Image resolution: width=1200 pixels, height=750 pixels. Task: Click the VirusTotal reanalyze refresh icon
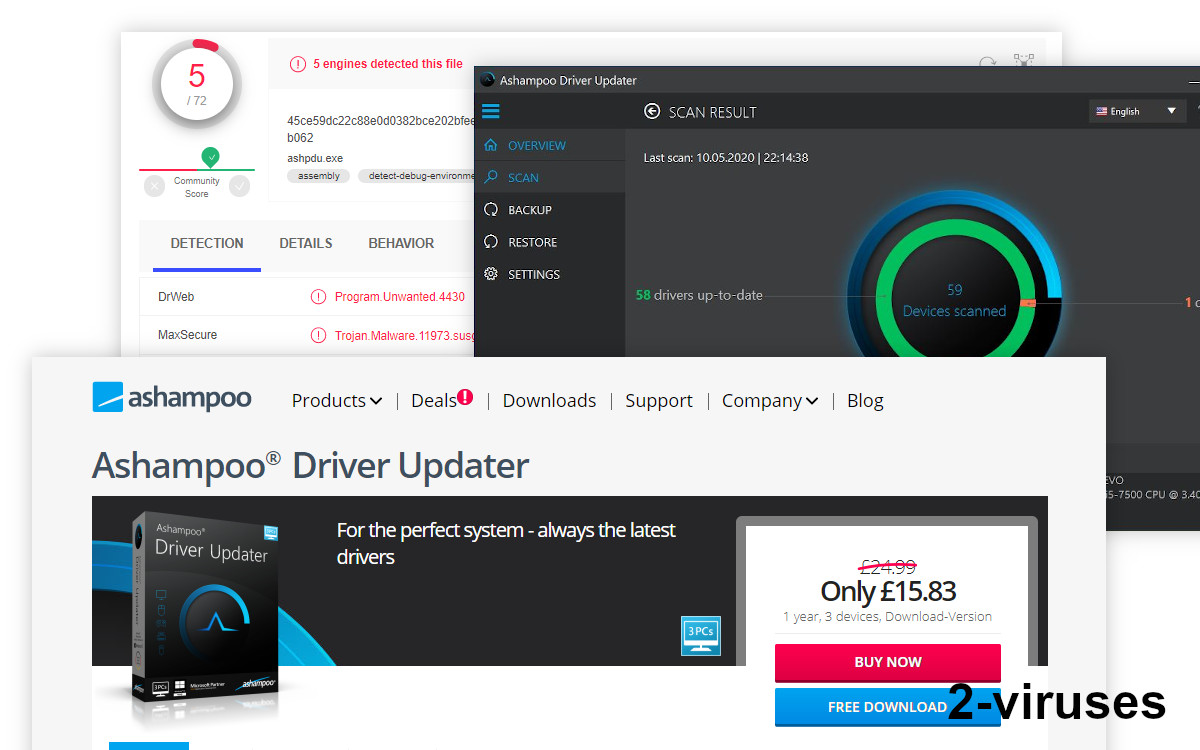pyautogui.click(x=987, y=63)
